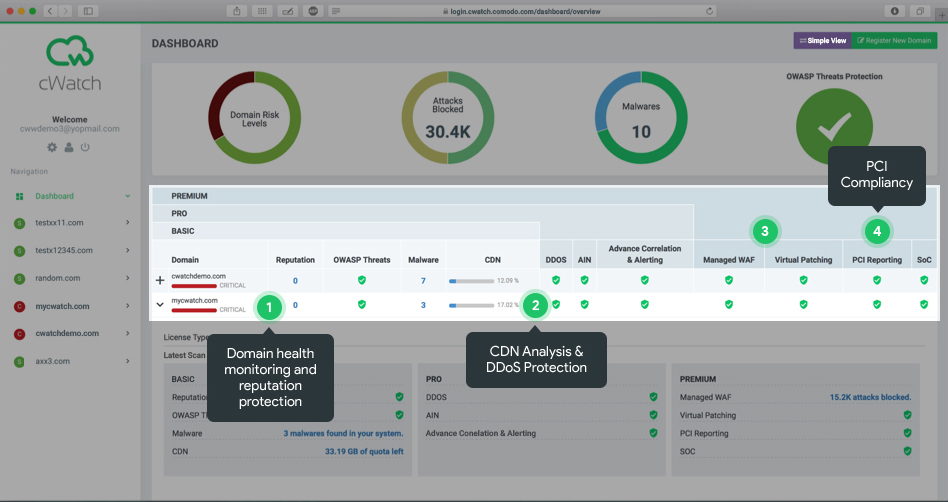Open Dashboard in the navigation sidebar

[x=54, y=196]
